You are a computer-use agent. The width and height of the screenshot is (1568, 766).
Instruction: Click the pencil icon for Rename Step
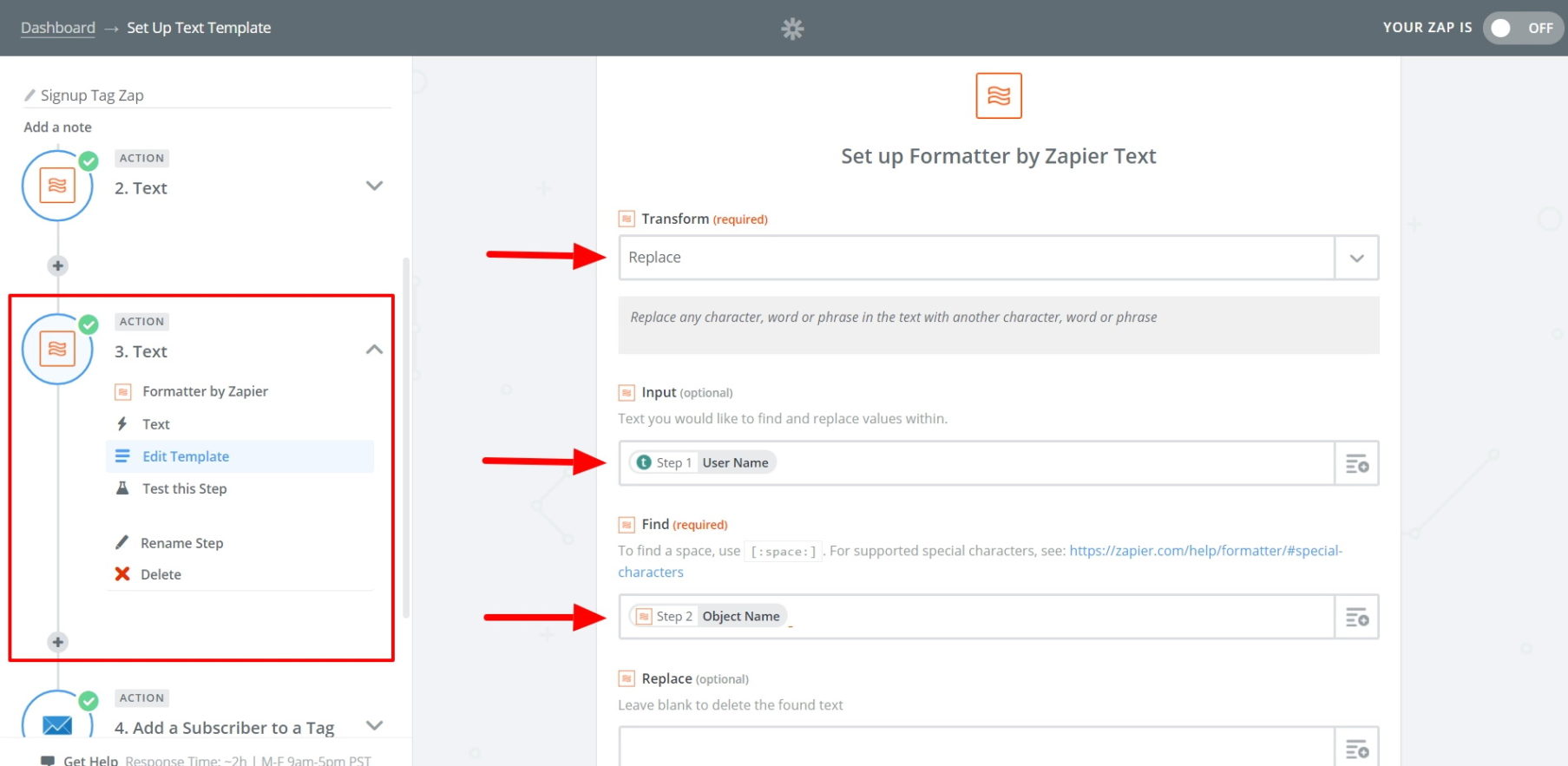coord(122,542)
